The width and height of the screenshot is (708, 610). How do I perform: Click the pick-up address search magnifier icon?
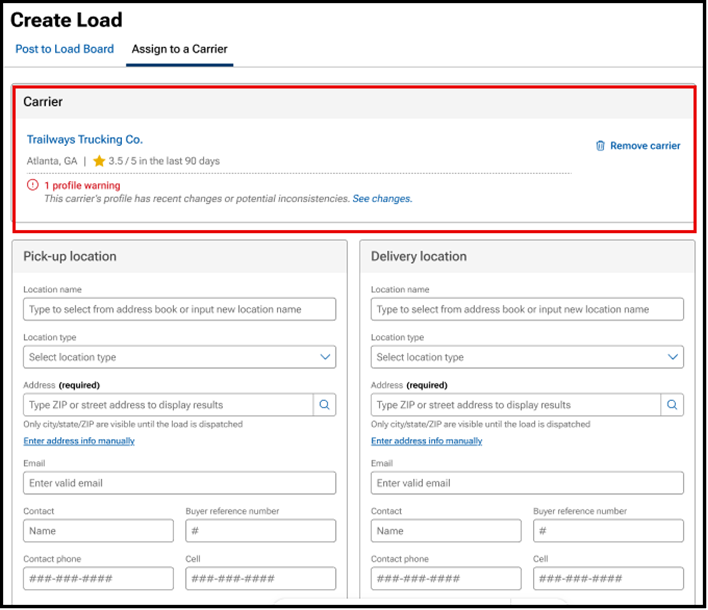pos(325,405)
